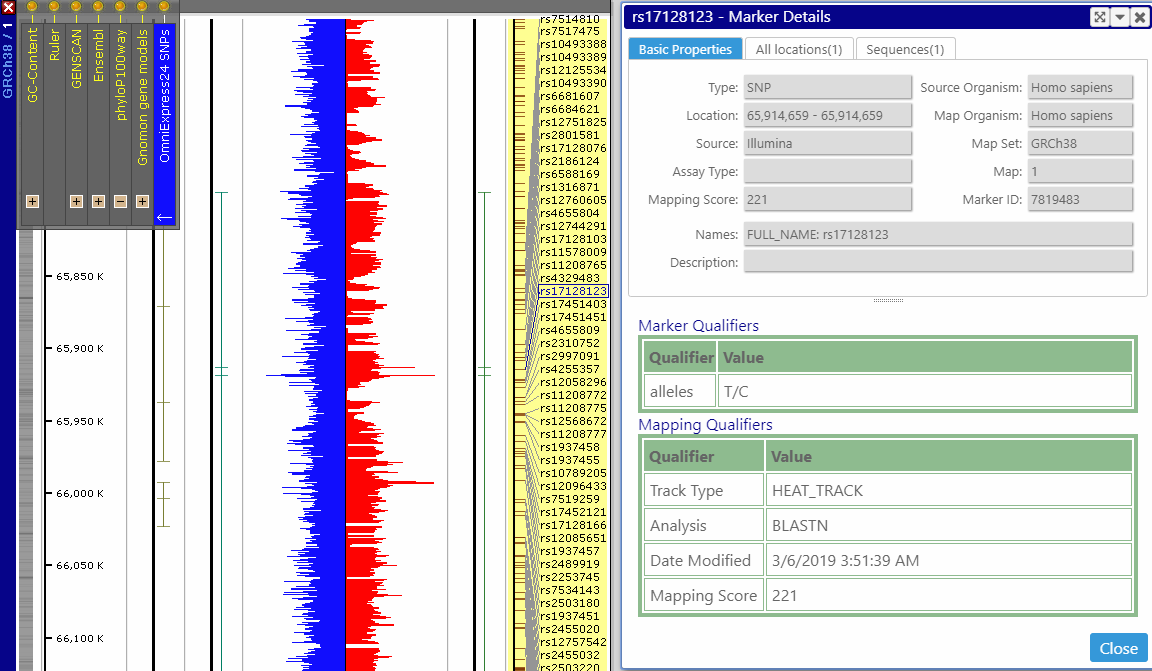Expand the Gnomon gene models track
This screenshot has height=671, width=1152.
pos(143,201)
